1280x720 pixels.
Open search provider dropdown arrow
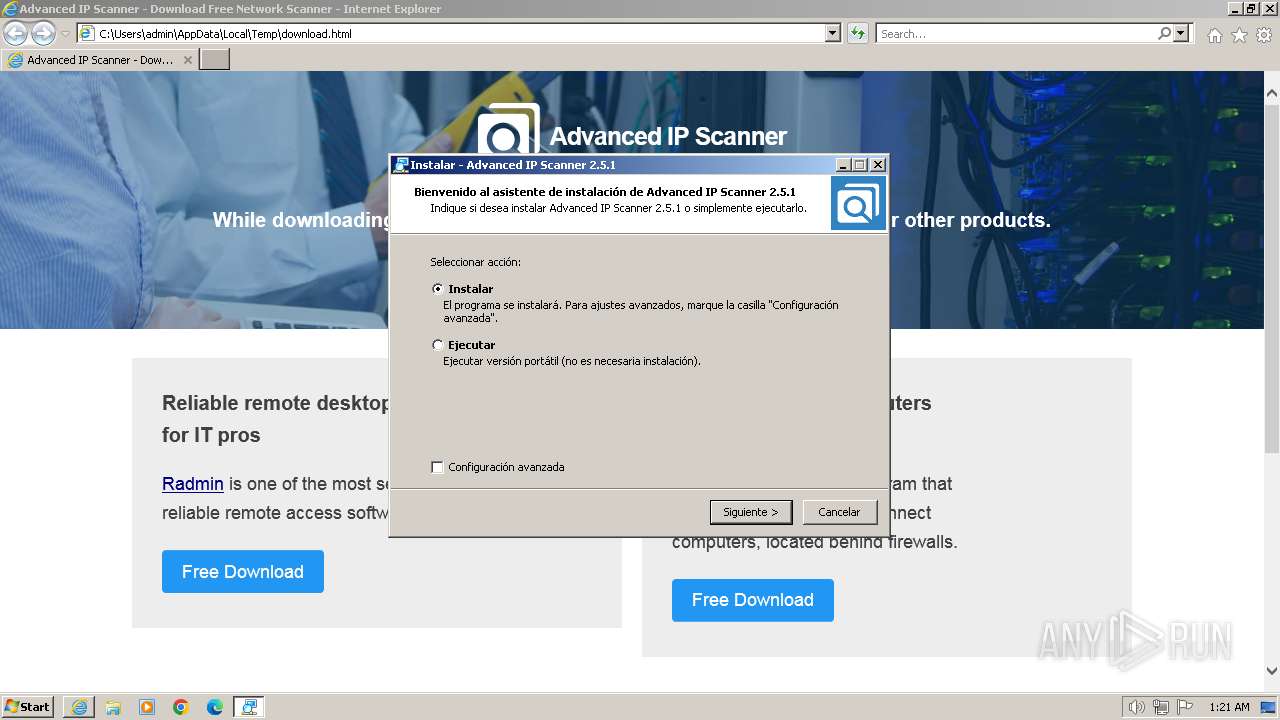(1181, 33)
